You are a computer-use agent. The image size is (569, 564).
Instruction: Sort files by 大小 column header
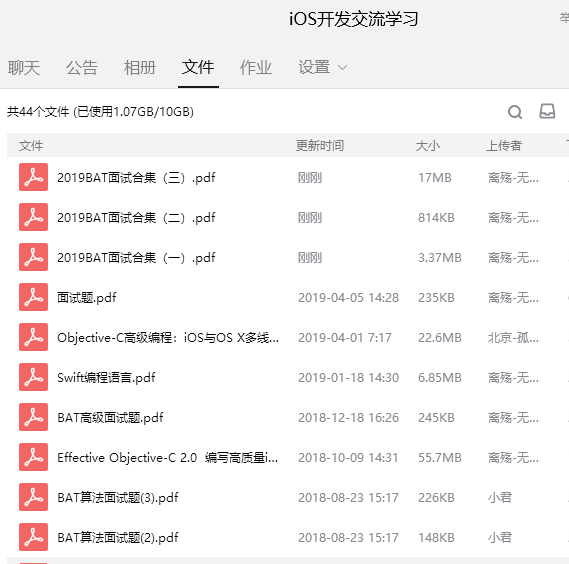(427, 146)
